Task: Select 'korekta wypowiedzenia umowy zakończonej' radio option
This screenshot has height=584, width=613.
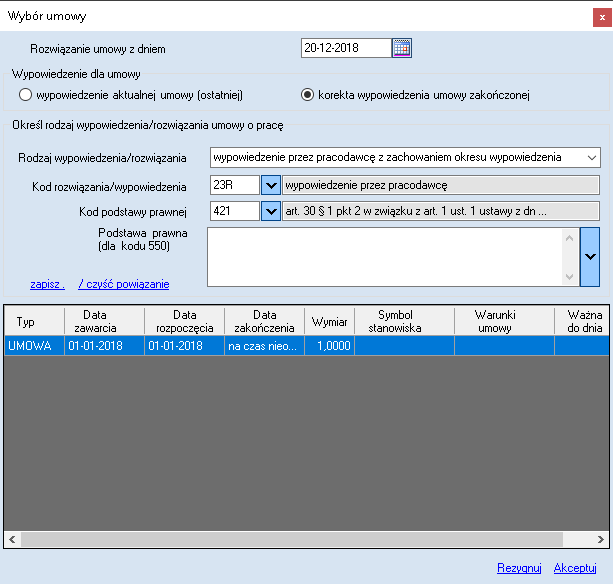Action: pyautogui.click(x=309, y=95)
